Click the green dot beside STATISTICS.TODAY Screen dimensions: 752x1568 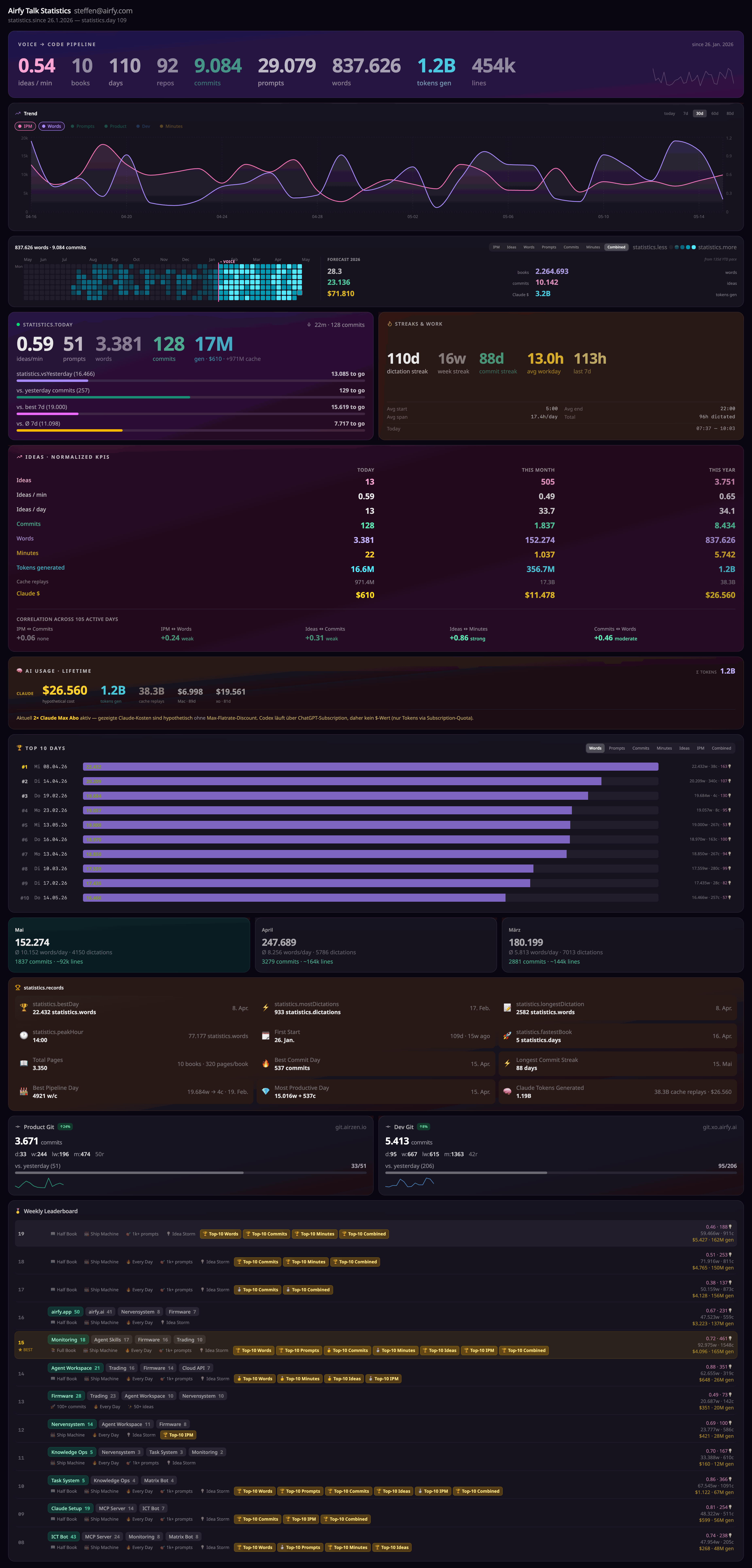click(18, 324)
